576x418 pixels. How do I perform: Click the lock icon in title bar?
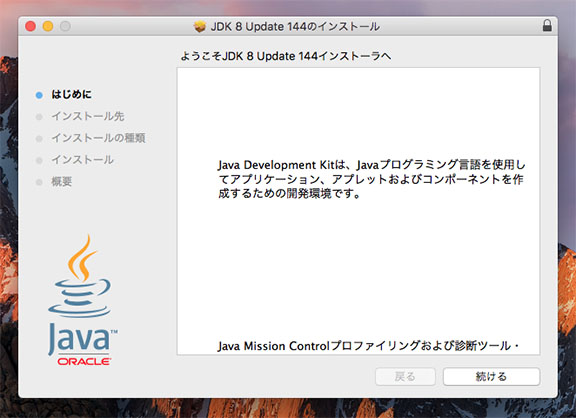tap(547, 26)
